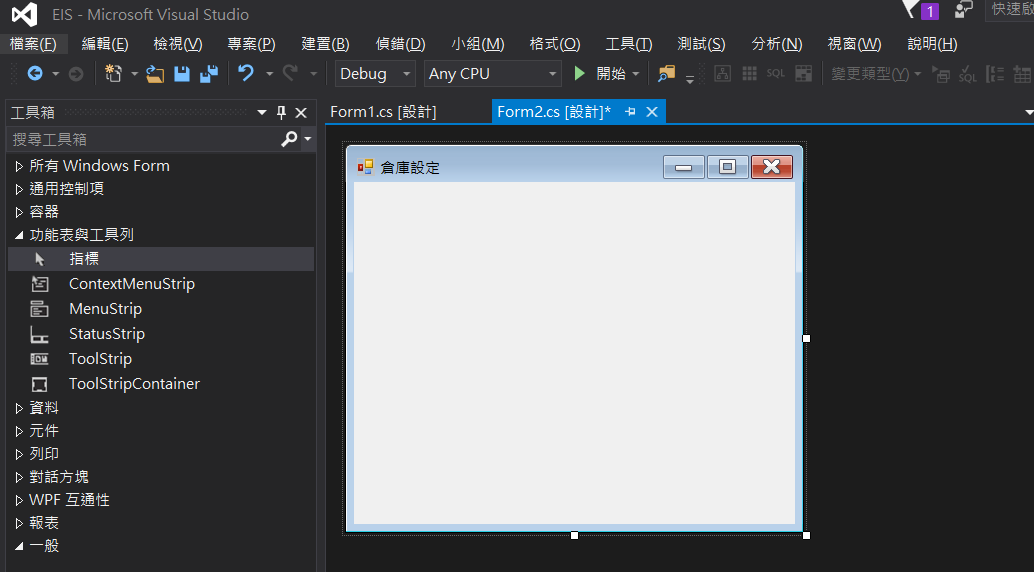This screenshot has width=1034, height=572.
Task: Toggle auto-hide pin on the 工具箱 panel
Action: click(281, 112)
